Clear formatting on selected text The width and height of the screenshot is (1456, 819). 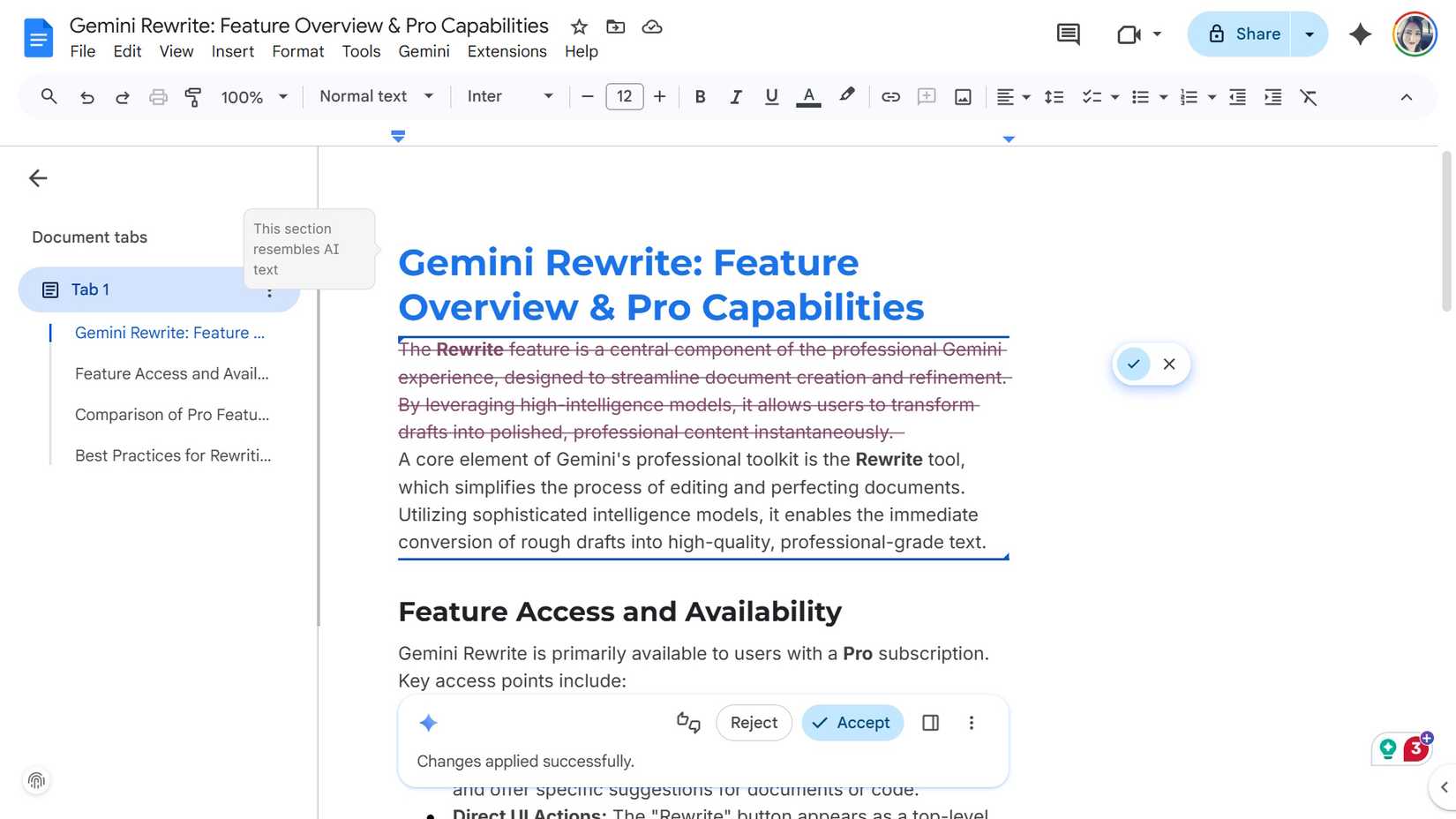1309,97
